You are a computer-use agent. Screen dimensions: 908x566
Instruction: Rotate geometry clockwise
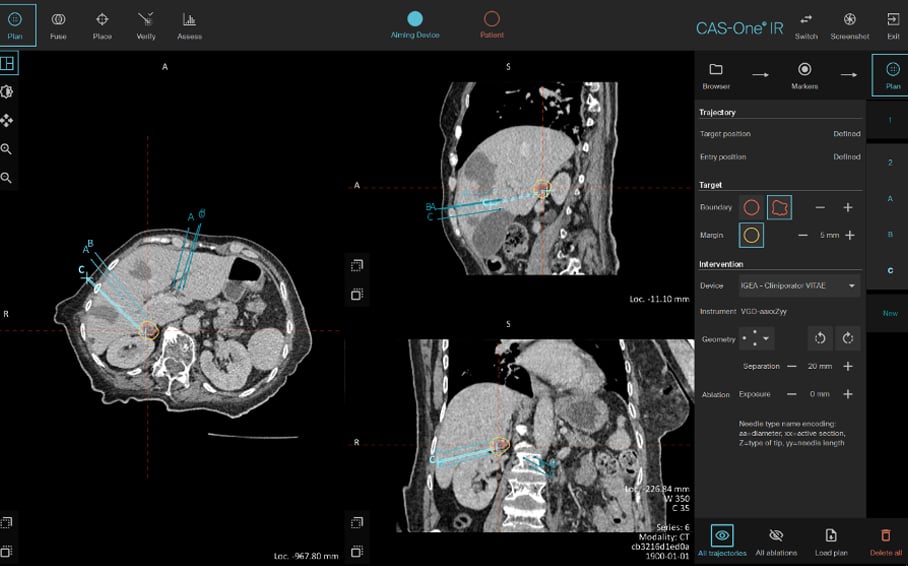point(848,338)
